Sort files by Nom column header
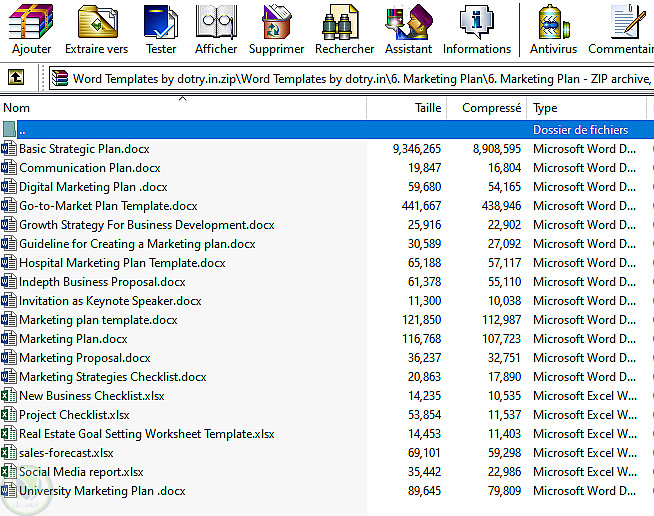The height and width of the screenshot is (516, 654). [183, 108]
